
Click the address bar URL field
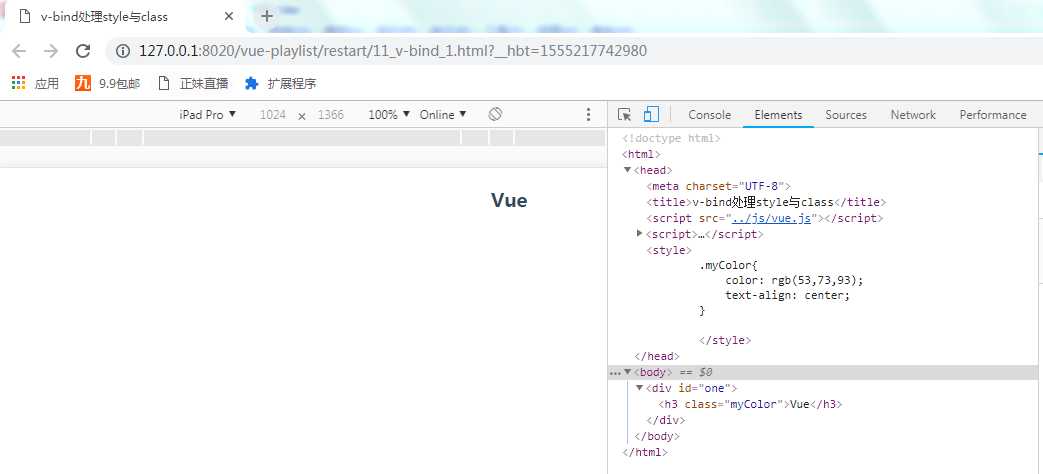click(x=392, y=51)
